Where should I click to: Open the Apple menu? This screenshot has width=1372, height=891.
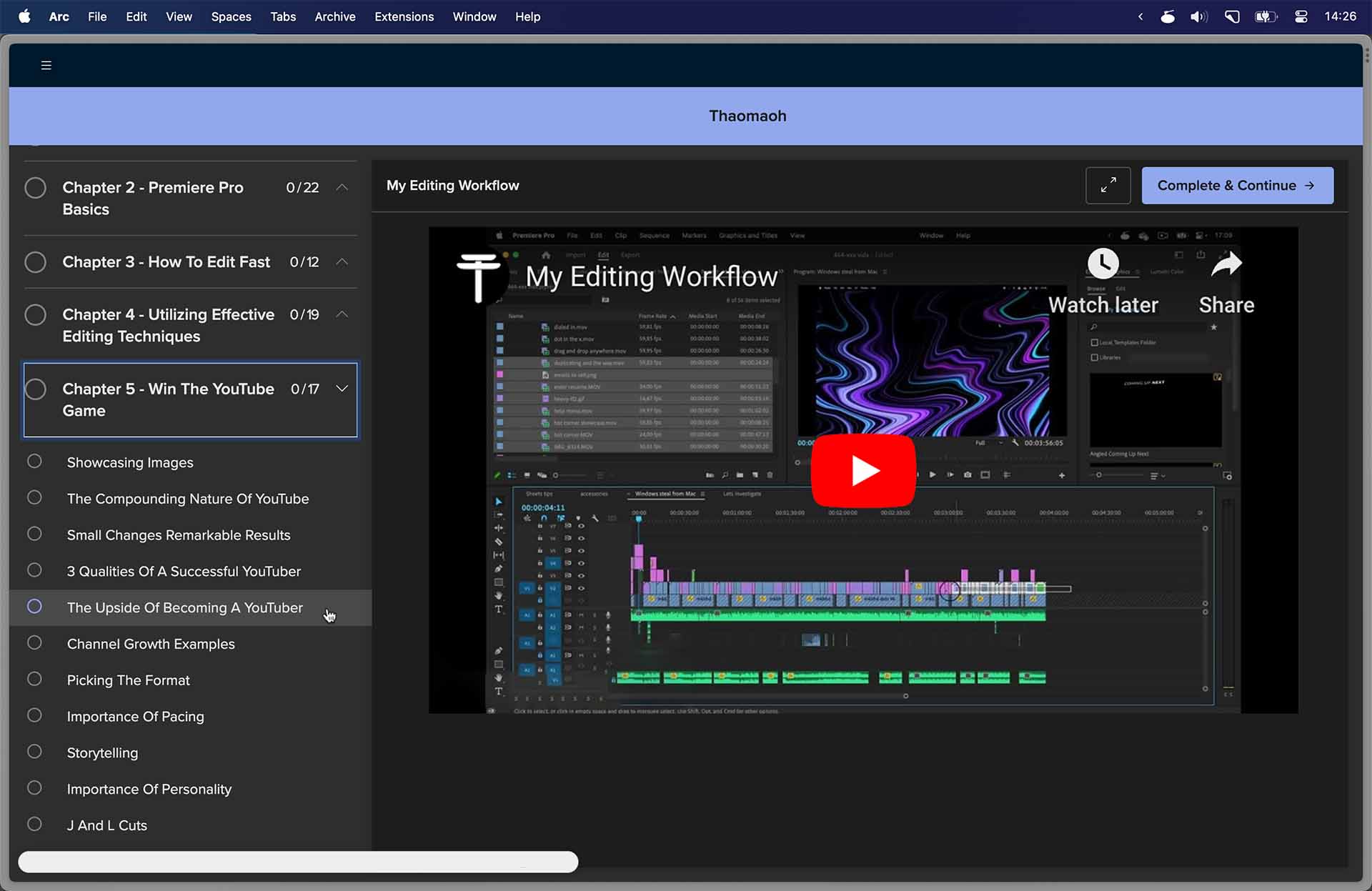[24, 16]
